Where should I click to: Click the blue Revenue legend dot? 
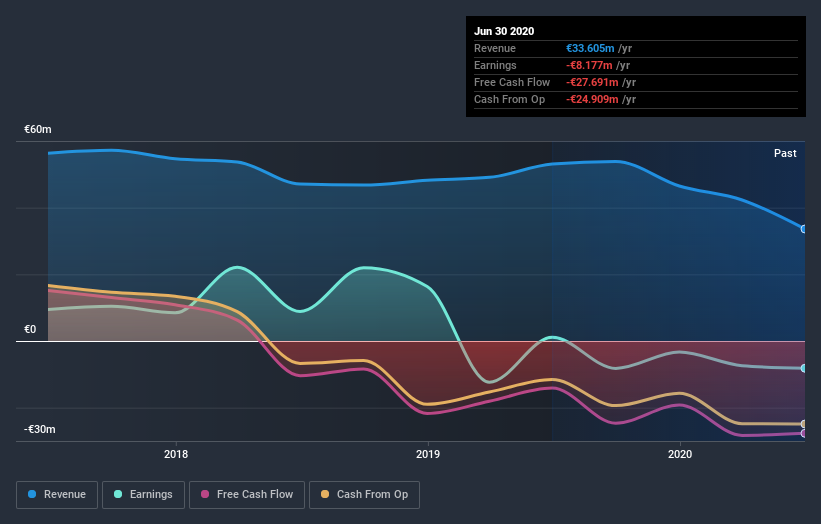pos(32,494)
